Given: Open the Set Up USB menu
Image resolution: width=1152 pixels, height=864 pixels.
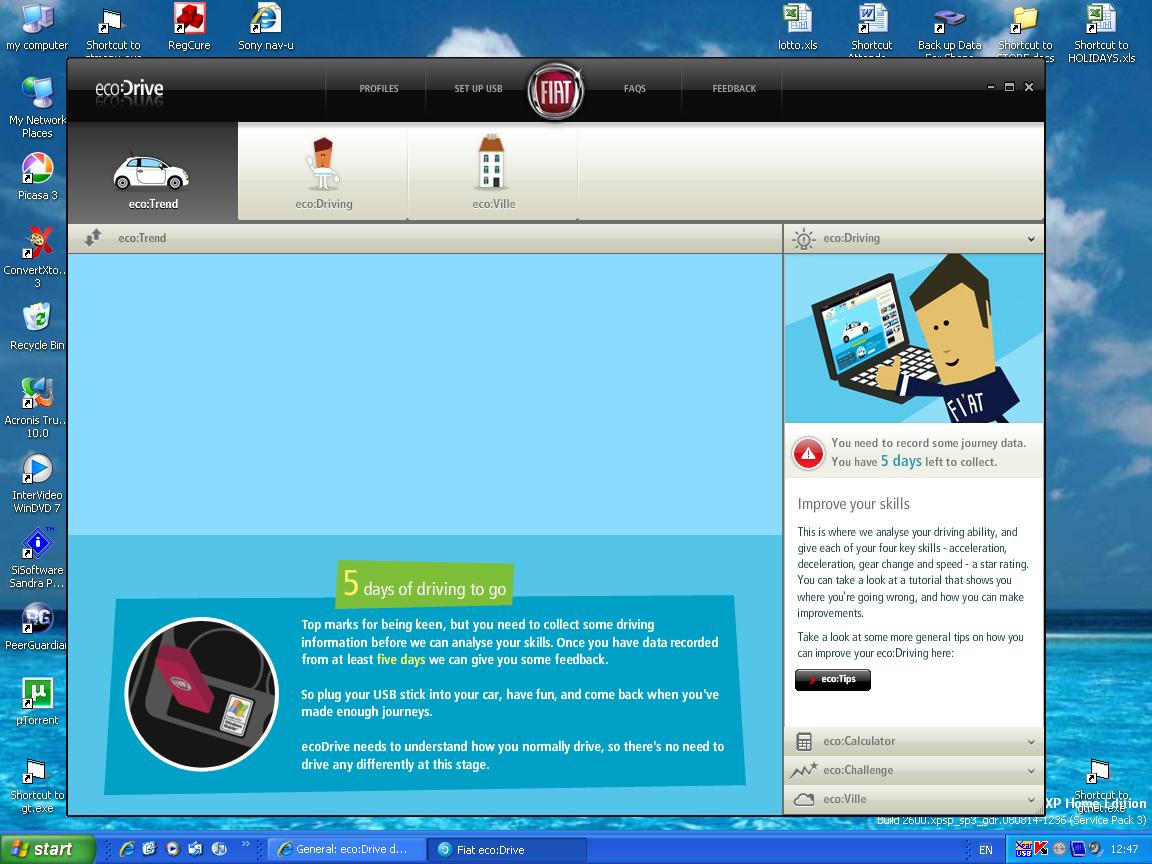Looking at the screenshot, I should (x=478, y=89).
